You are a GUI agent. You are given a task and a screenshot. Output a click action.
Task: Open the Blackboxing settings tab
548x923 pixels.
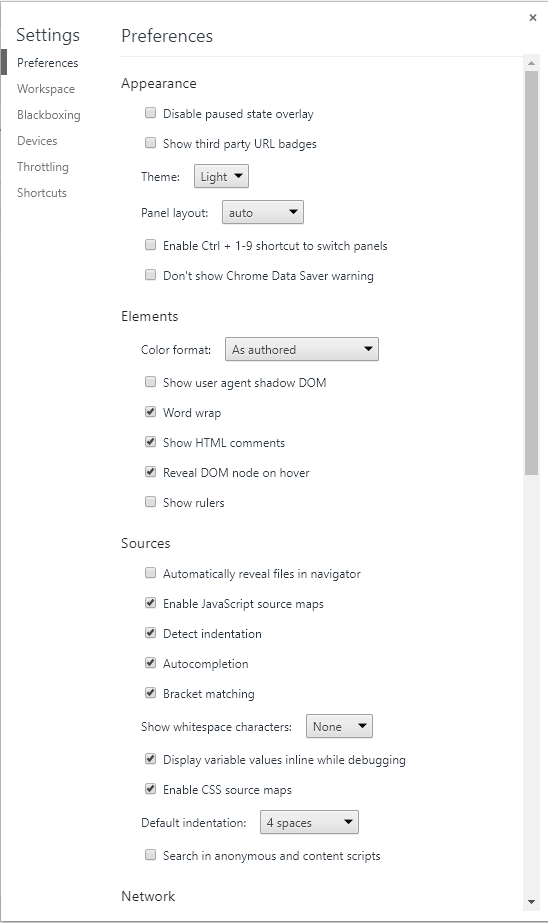point(49,115)
